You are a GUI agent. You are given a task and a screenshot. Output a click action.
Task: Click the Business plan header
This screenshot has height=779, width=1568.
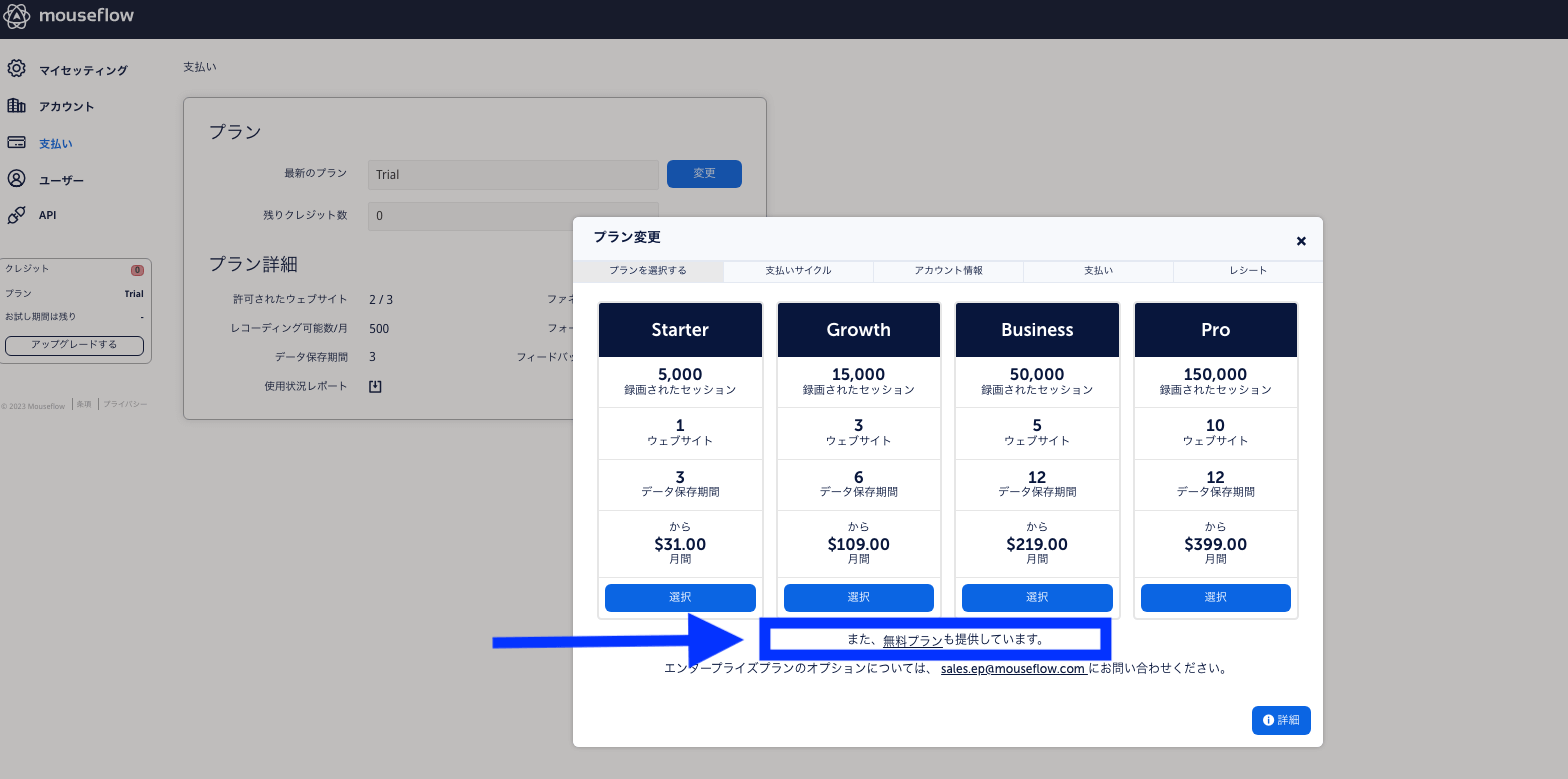(x=1037, y=330)
